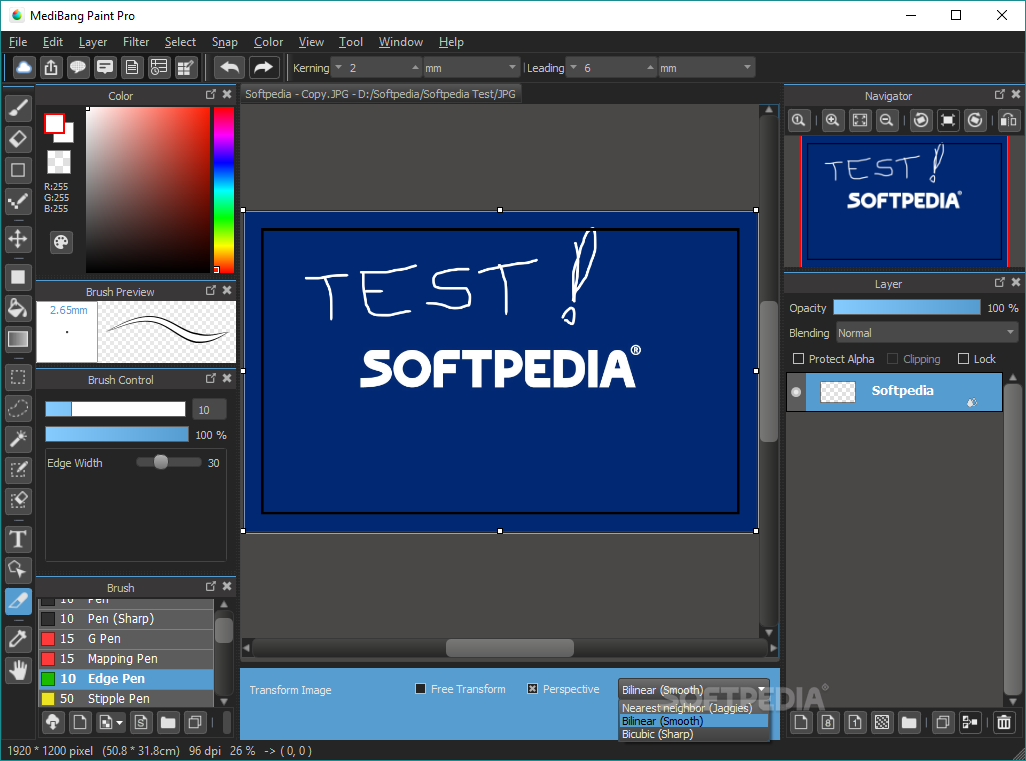Open the Blending mode dropdown

pos(927,333)
